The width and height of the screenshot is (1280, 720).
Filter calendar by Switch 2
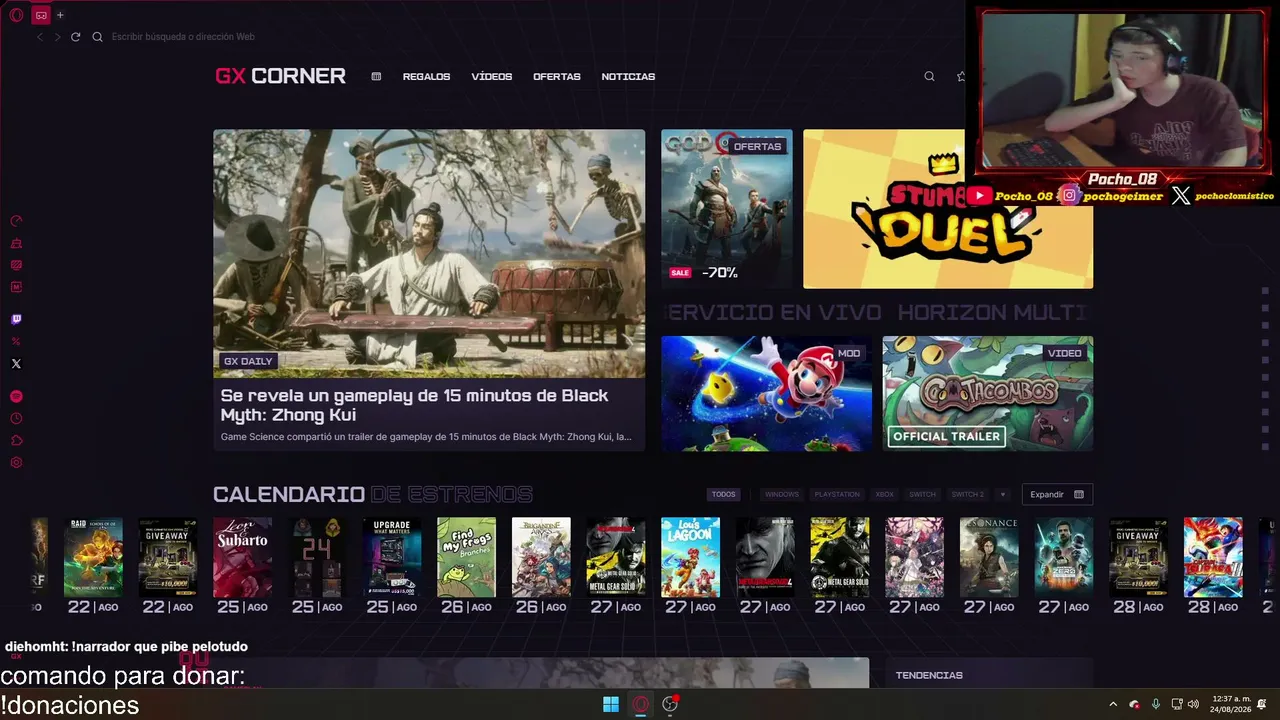point(967,494)
